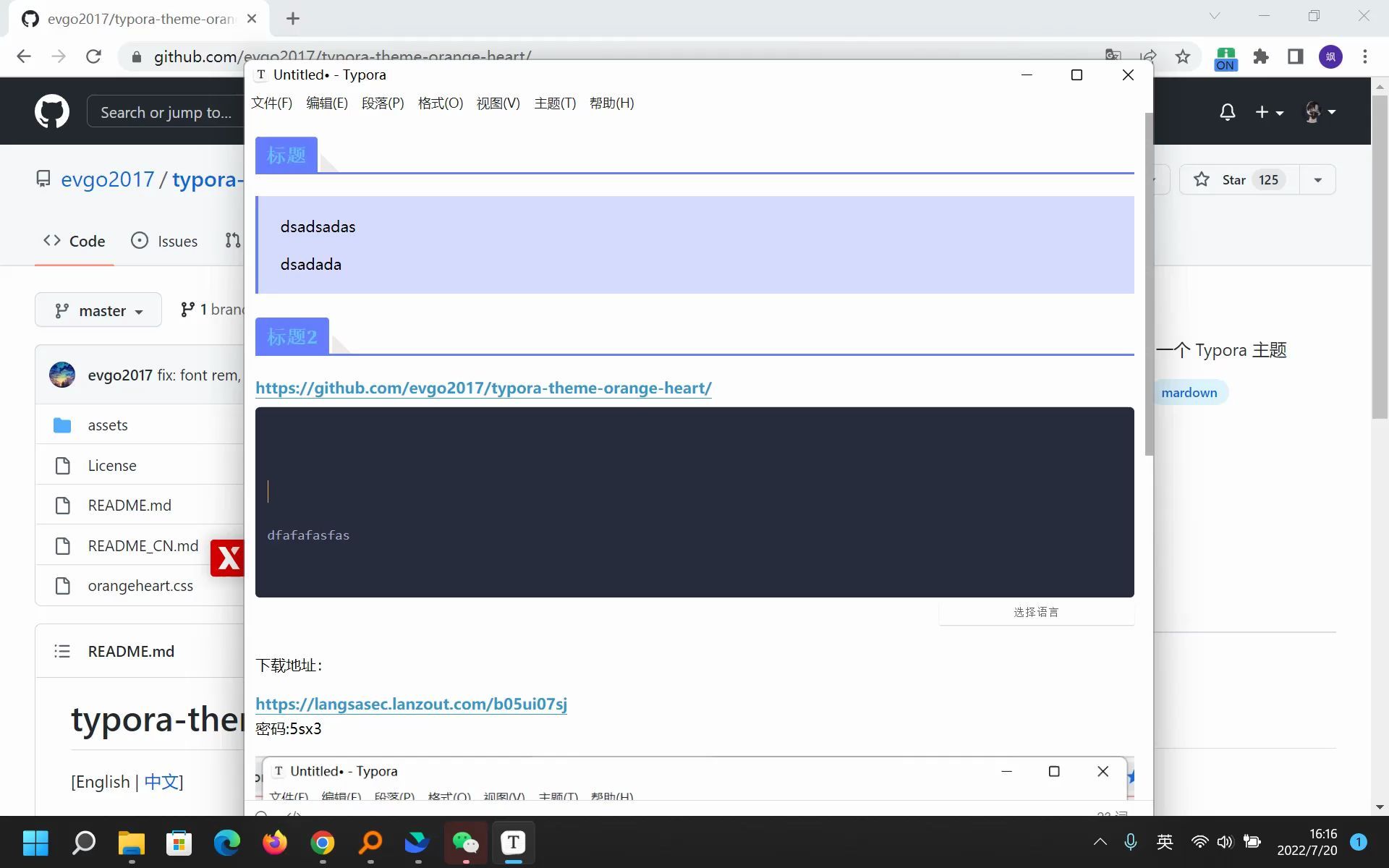
Task: Click the red X floating icon
Action: (228, 558)
